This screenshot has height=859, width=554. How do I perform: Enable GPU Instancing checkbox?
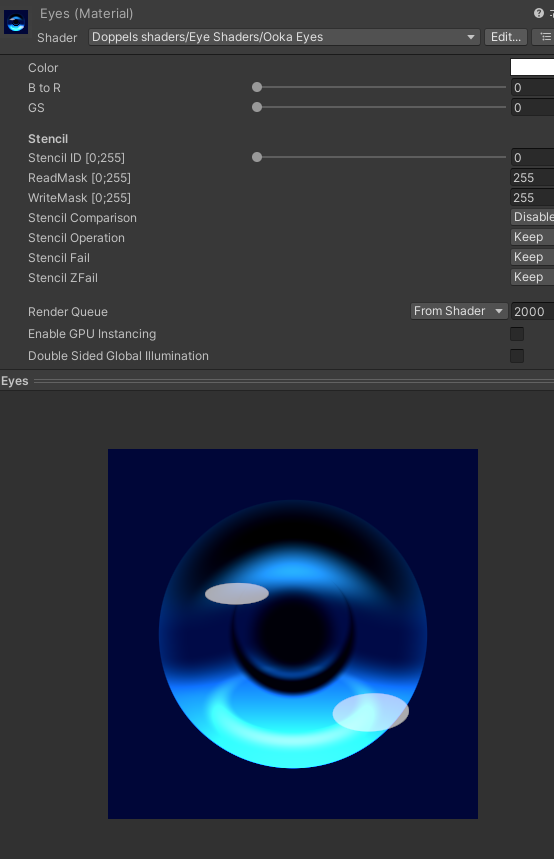[x=517, y=334]
